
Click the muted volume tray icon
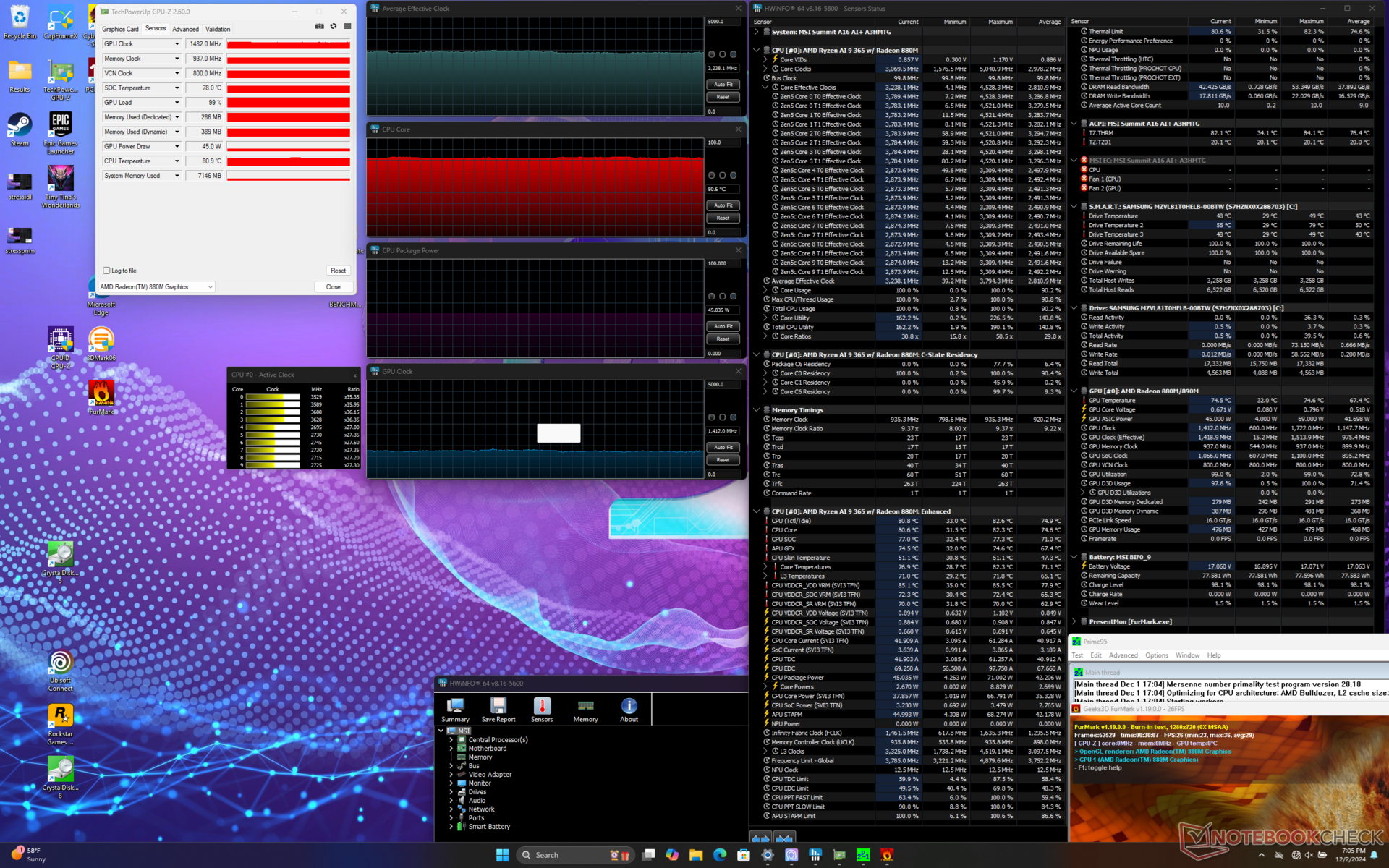tap(1309, 855)
